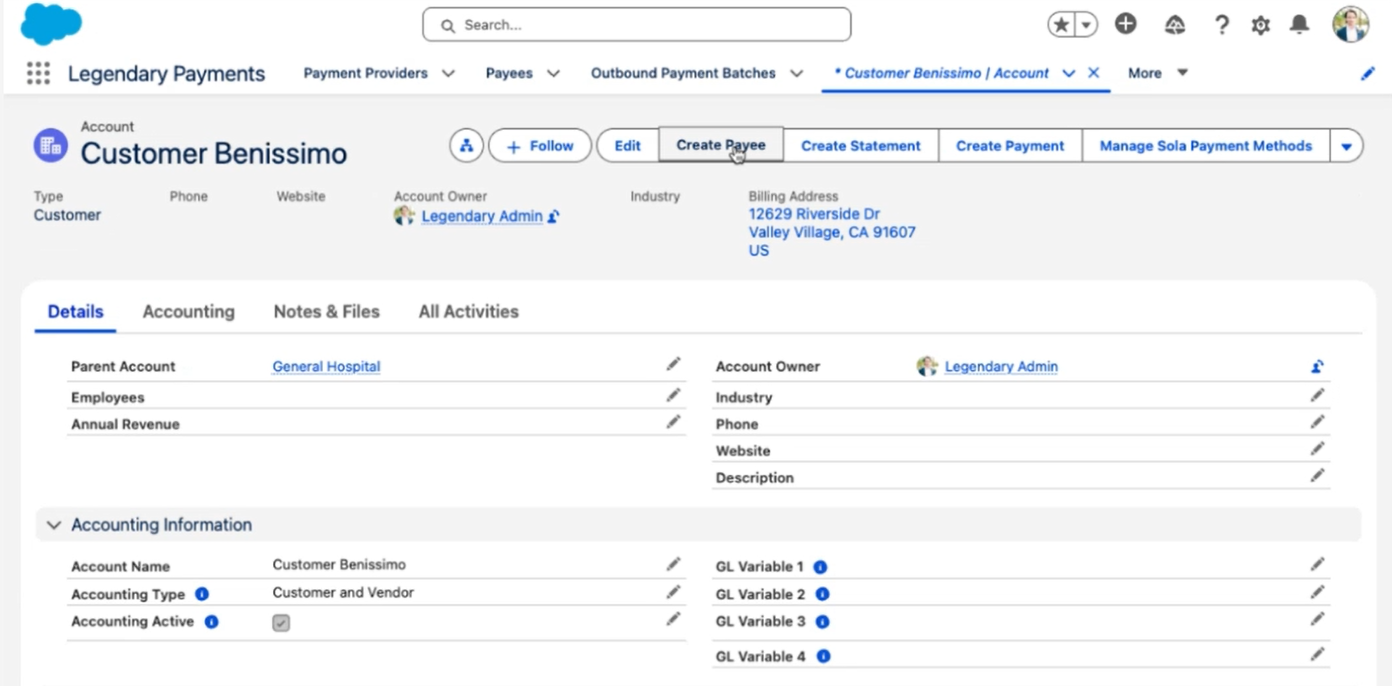Click pencil icon to edit Parent Account
The image size is (1392, 686).
[x=673, y=365]
